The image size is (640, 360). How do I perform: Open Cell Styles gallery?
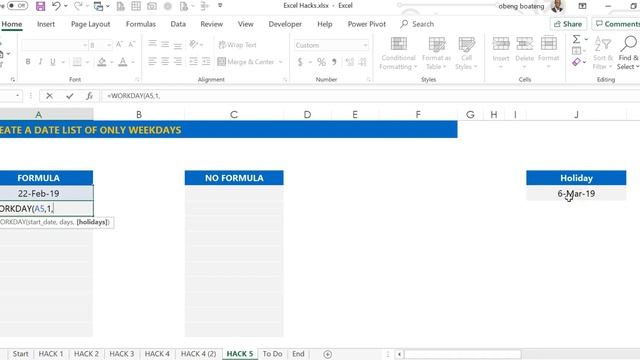coord(466,53)
